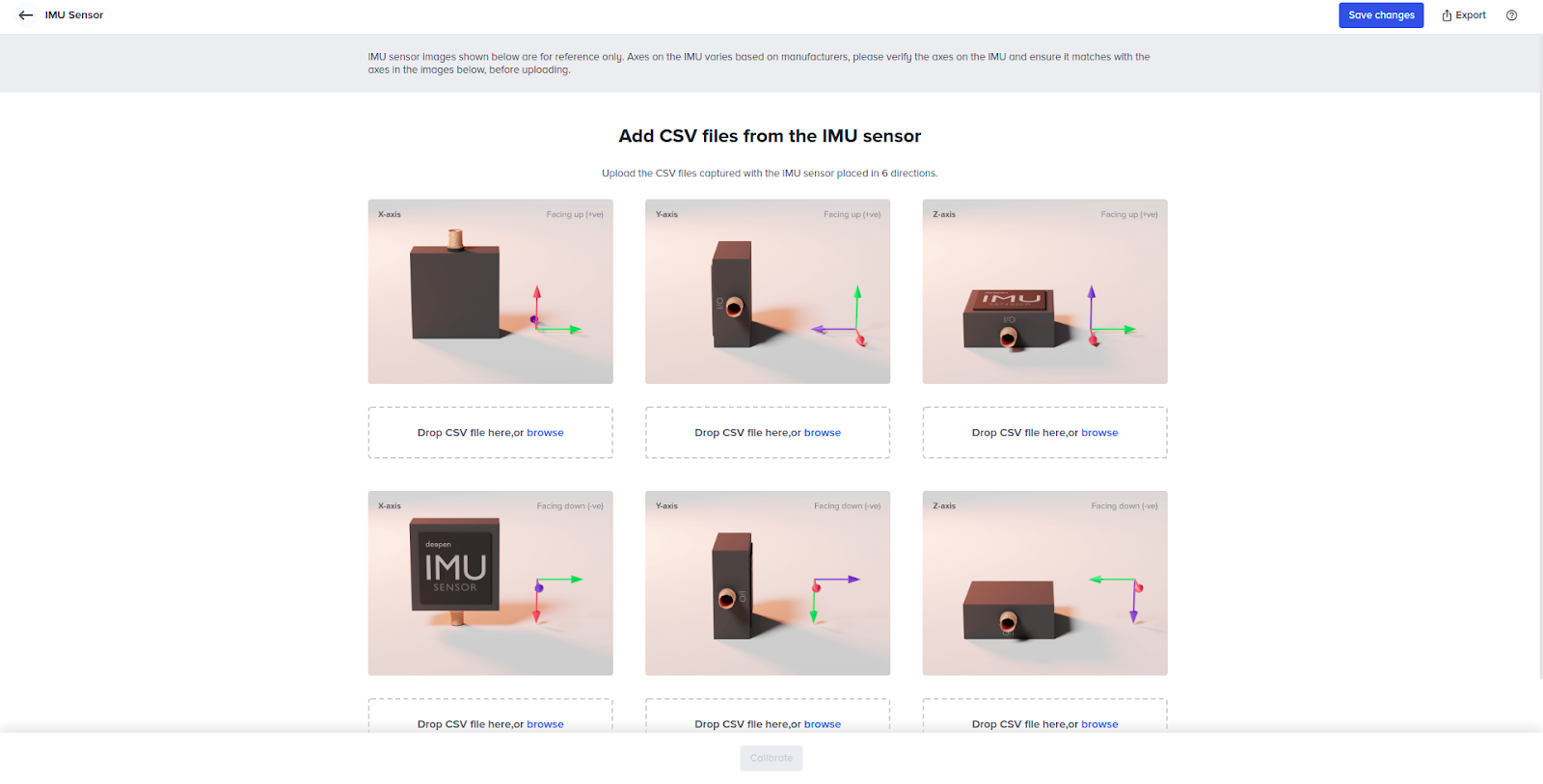Click the back arrow icon
Screen dimensions: 1543x784
(26, 15)
